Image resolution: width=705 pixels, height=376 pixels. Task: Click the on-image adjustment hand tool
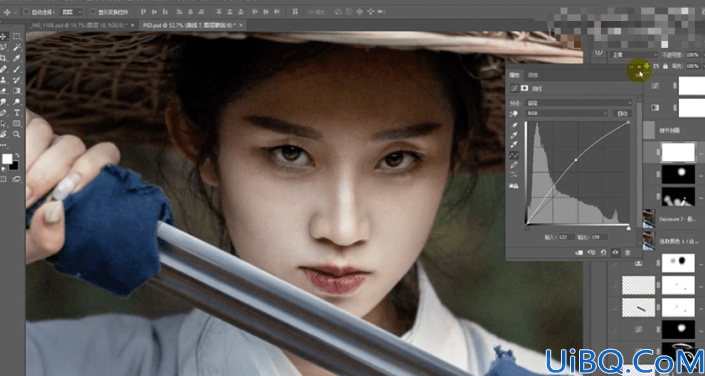(x=514, y=114)
